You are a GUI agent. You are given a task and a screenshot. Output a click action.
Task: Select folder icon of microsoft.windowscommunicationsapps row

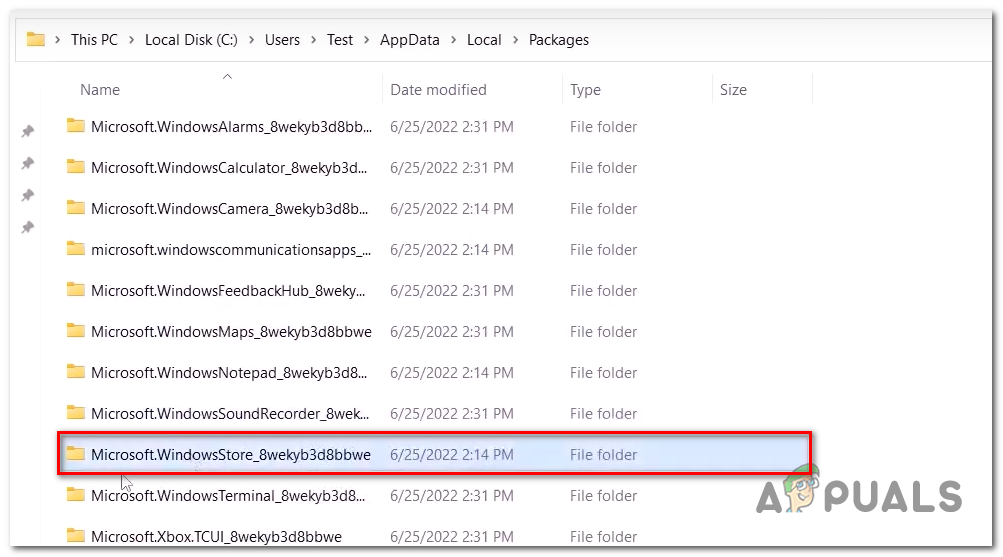(75, 249)
